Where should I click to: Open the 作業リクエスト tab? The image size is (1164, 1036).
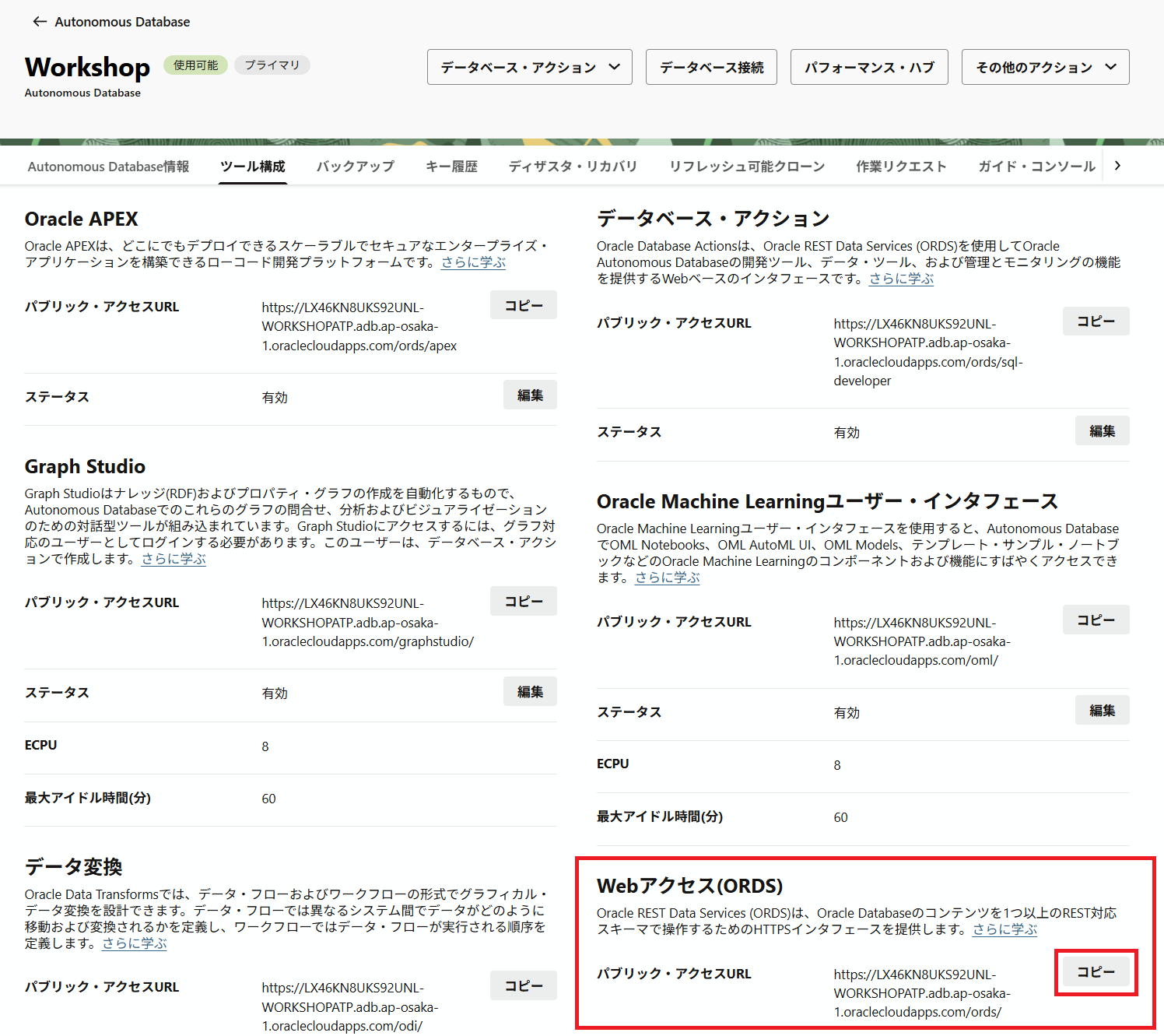(x=900, y=167)
